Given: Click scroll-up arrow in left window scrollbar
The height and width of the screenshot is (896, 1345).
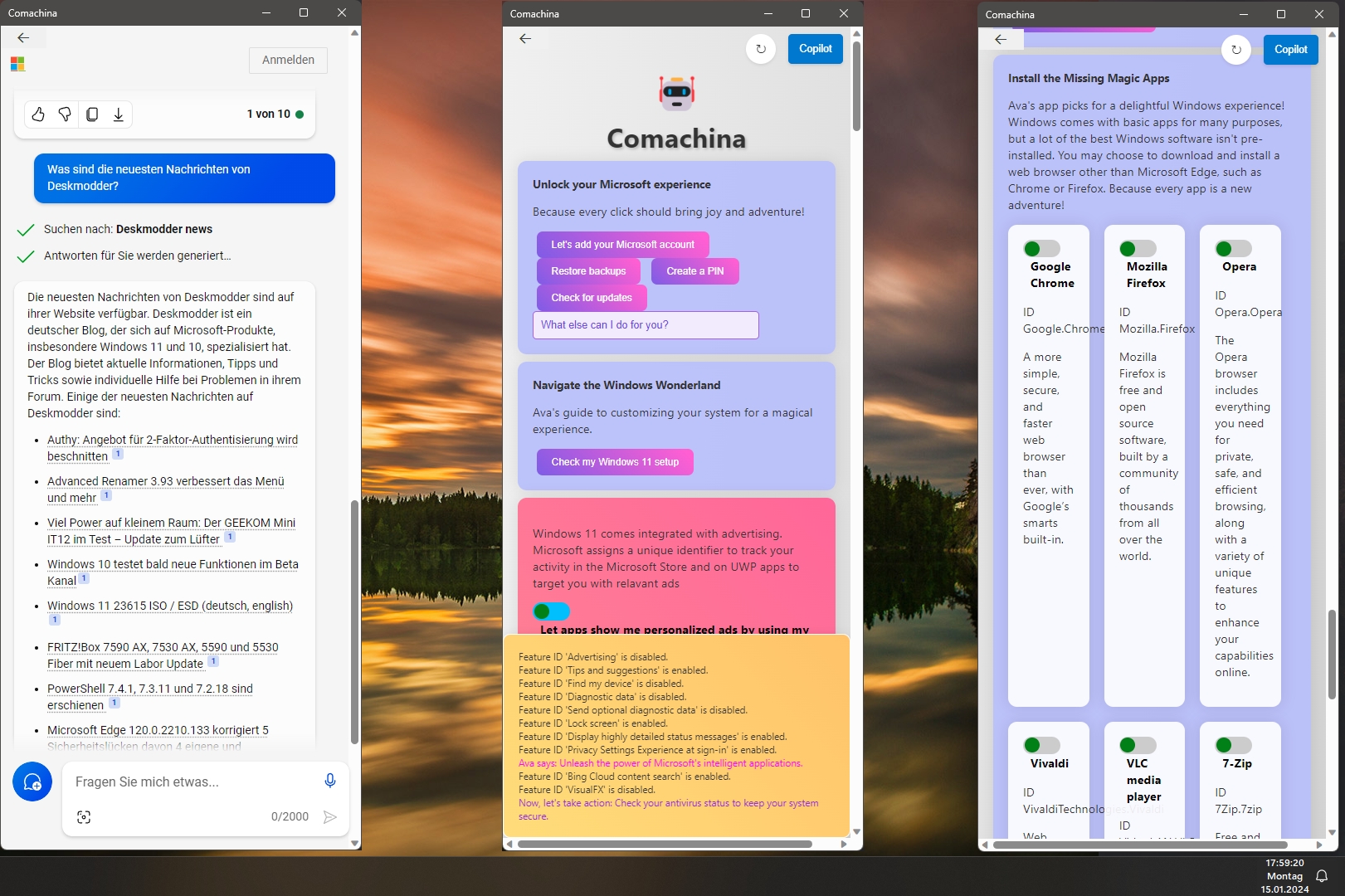Looking at the screenshot, I should coord(354,33).
